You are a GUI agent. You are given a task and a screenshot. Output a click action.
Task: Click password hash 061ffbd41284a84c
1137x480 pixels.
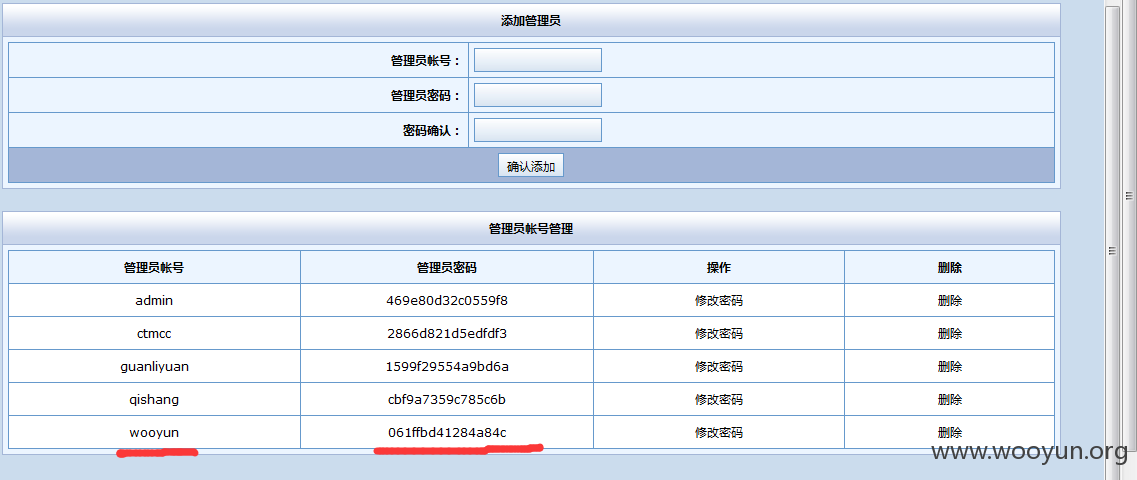point(447,433)
